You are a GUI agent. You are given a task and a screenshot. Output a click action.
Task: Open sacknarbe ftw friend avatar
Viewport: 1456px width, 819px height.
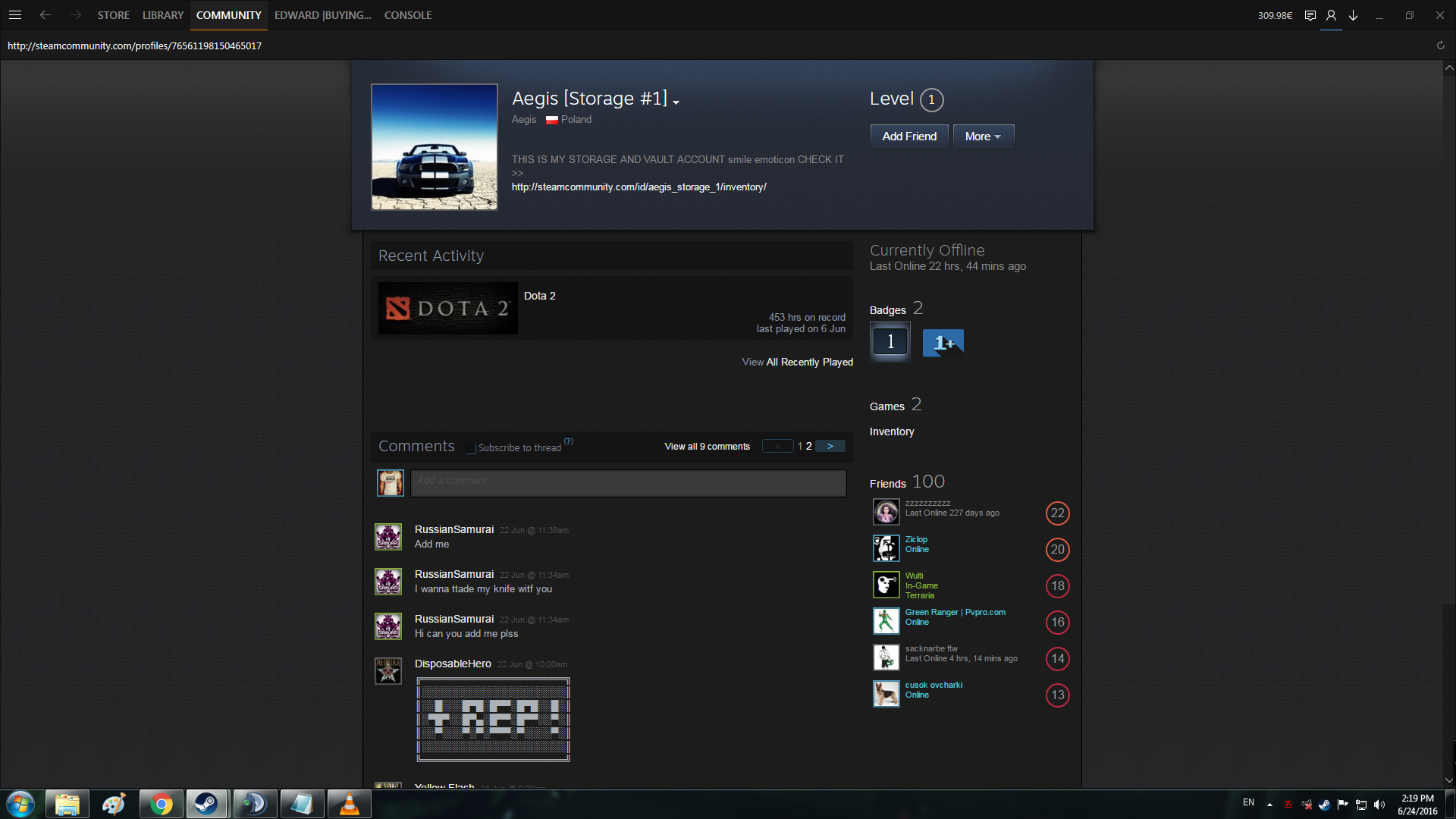[x=886, y=657]
